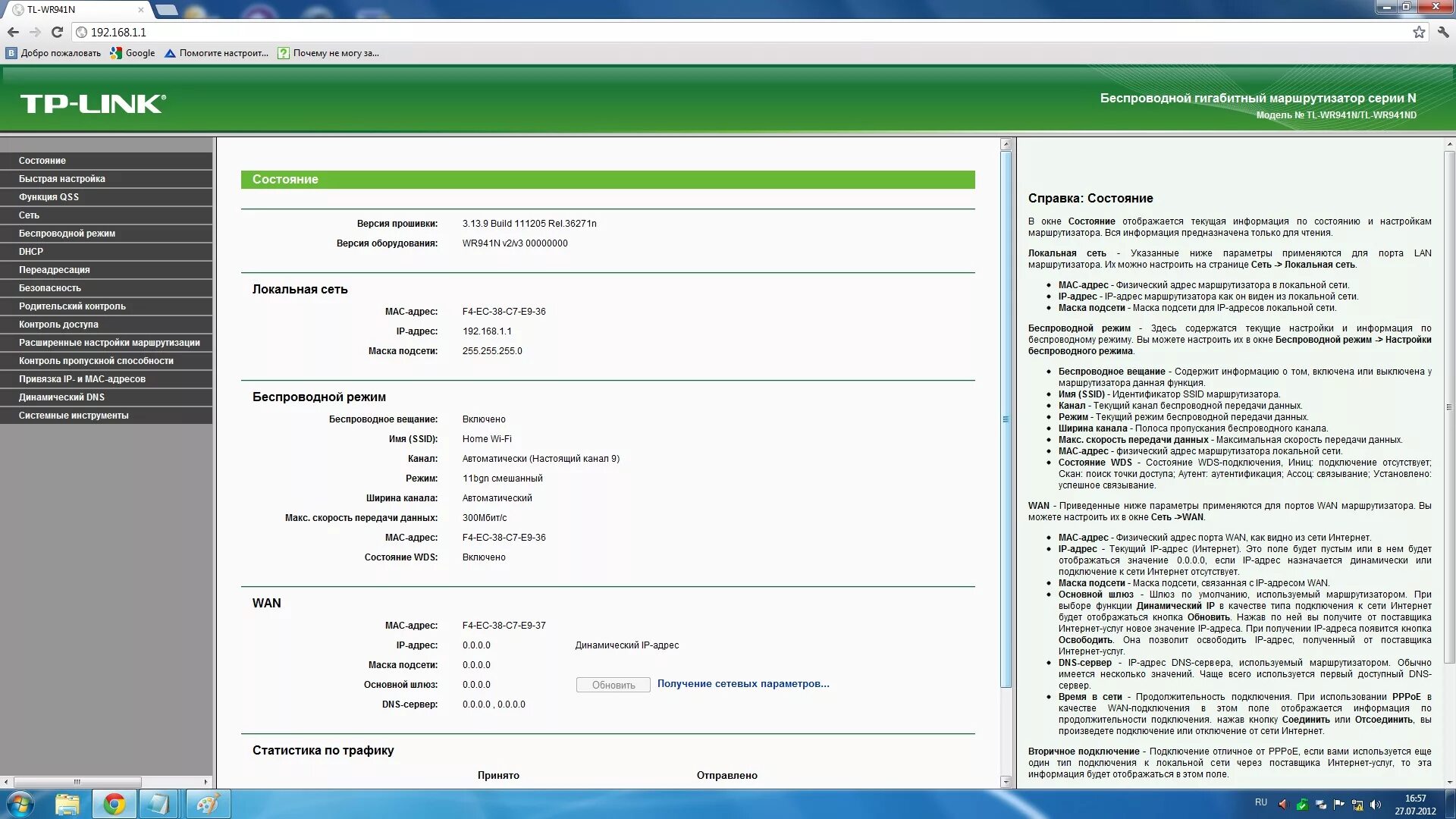Image resolution: width=1456 pixels, height=819 pixels.
Task: Go to Быстрая настройка menu item
Action: [x=61, y=179]
